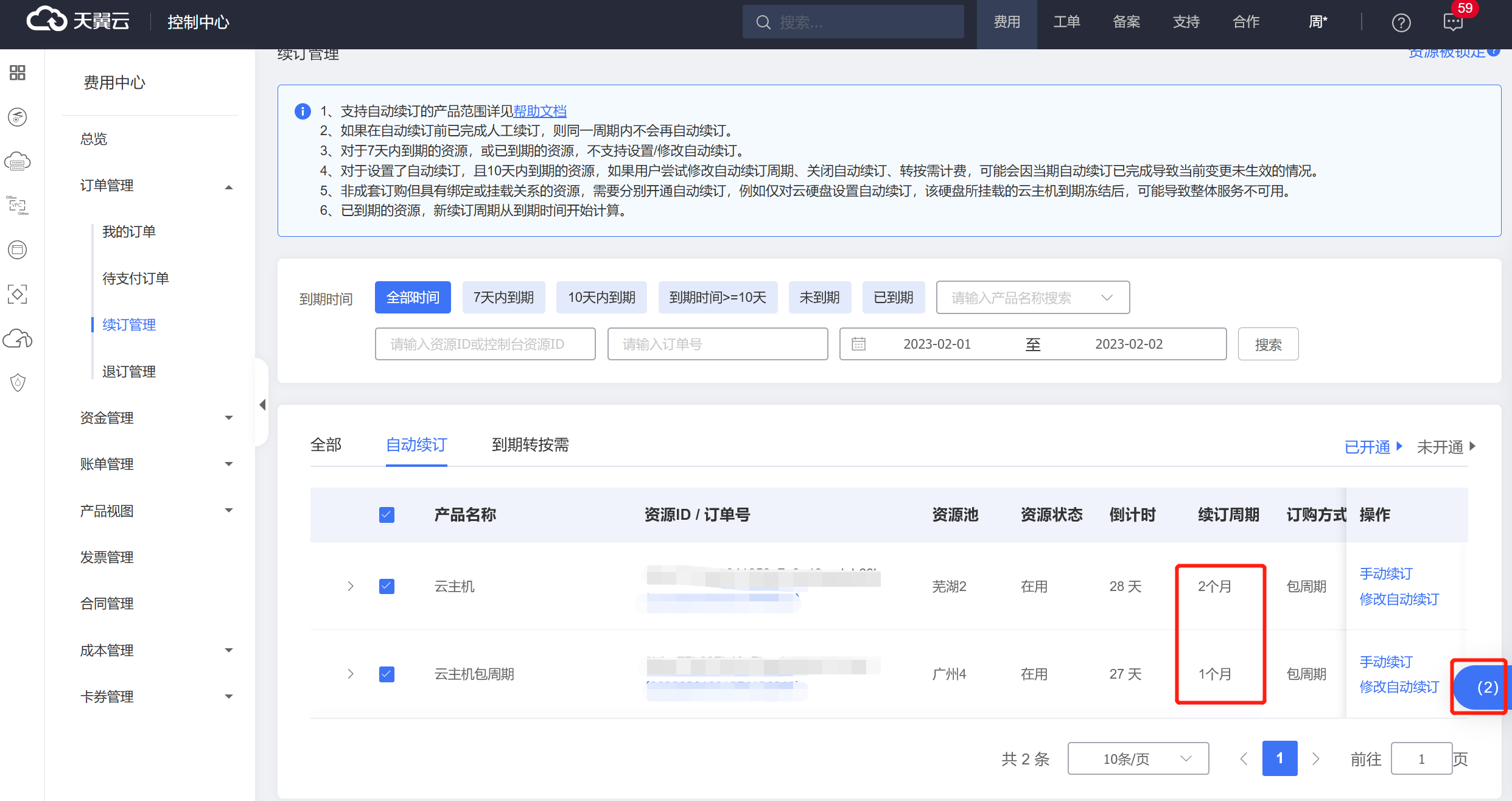Screen dimensions: 1512x801
Task: Click the shield security icon in sidebar
Action: pyautogui.click(x=18, y=382)
